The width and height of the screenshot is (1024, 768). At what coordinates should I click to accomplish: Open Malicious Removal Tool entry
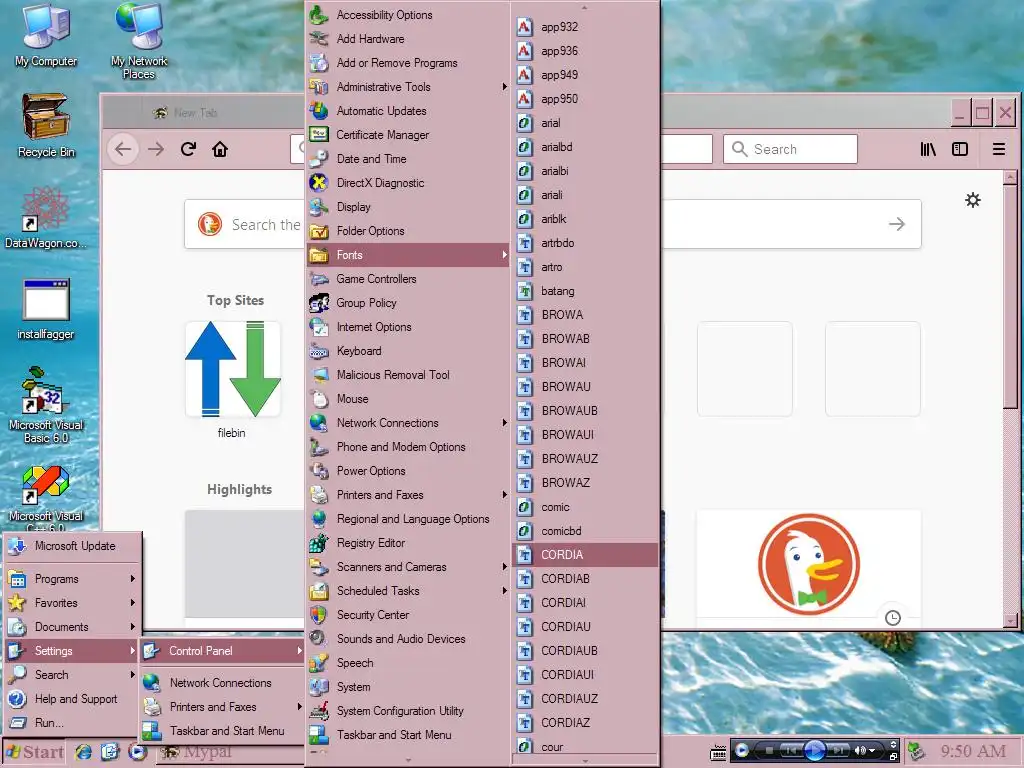pos(408,375)
